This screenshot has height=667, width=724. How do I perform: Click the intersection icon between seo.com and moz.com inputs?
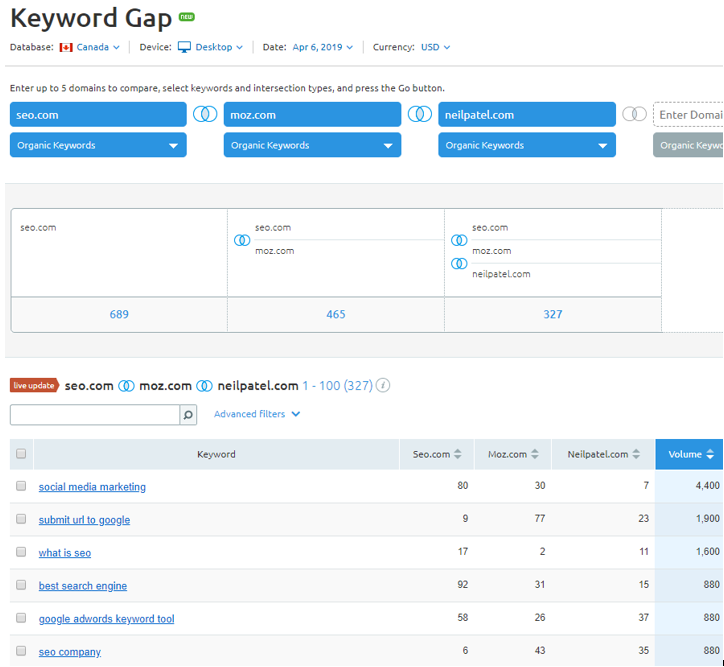click(x=205, y=114)
